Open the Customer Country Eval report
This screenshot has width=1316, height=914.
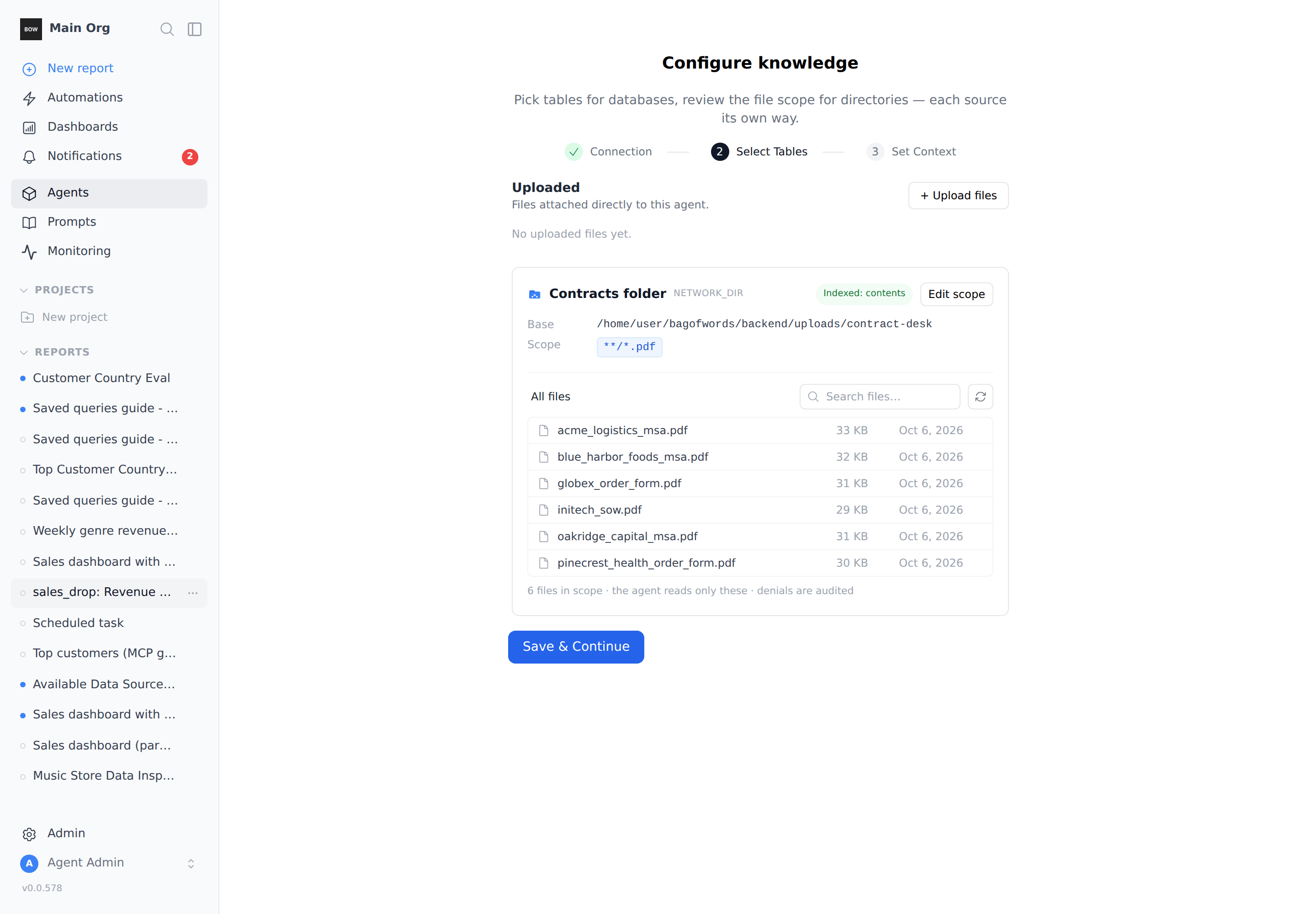point(109,378)
